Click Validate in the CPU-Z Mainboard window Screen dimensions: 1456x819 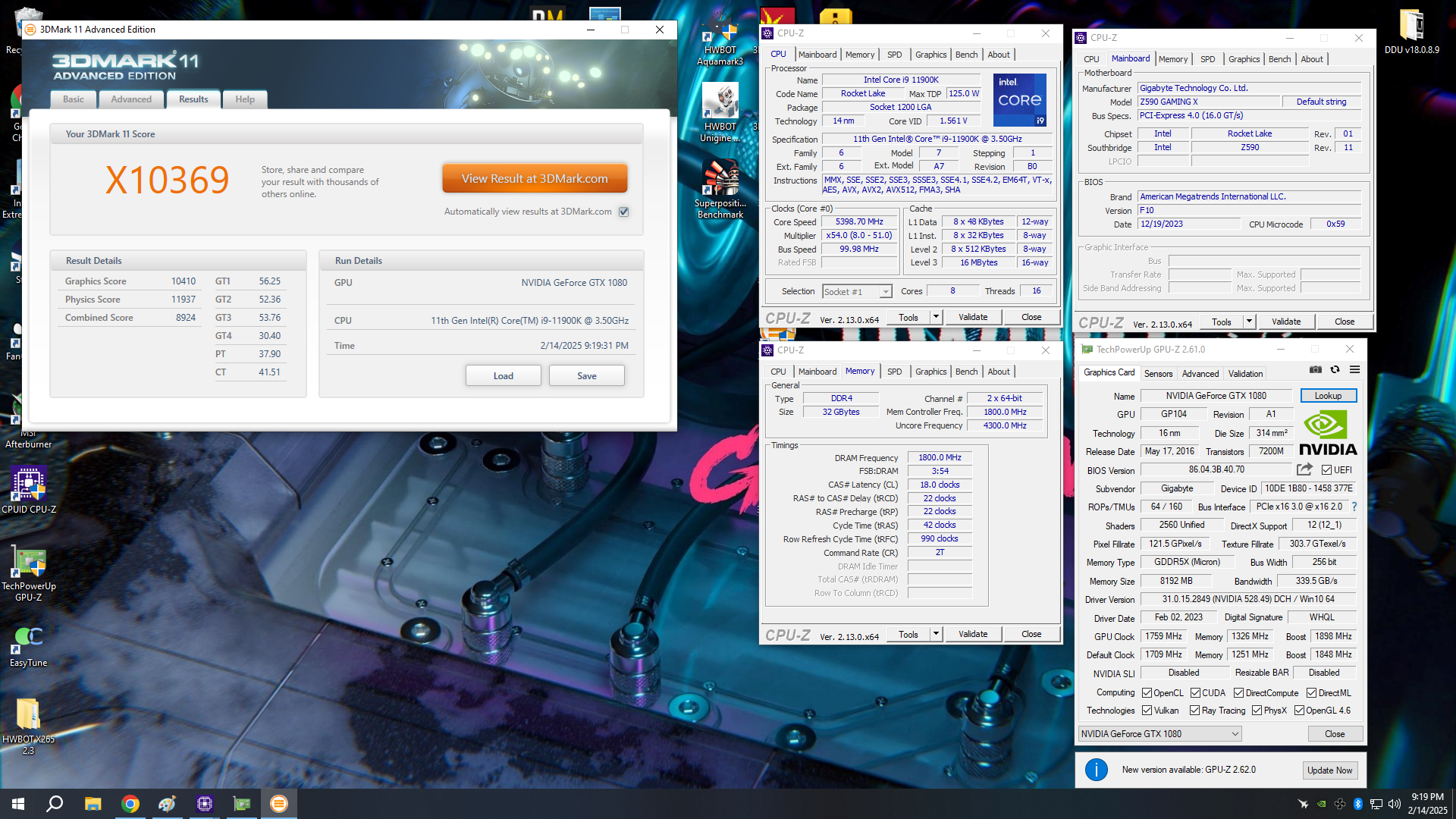pyautogui.click(x=1285, y=322)
